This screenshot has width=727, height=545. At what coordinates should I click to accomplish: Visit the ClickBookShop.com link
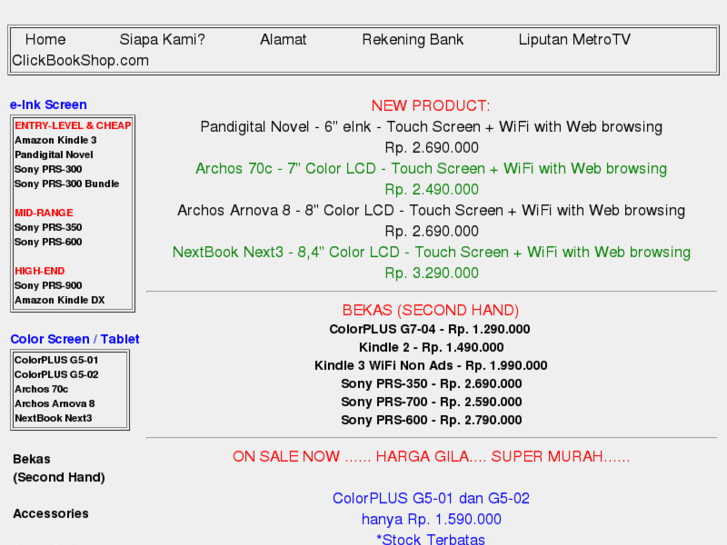[80, 60]
